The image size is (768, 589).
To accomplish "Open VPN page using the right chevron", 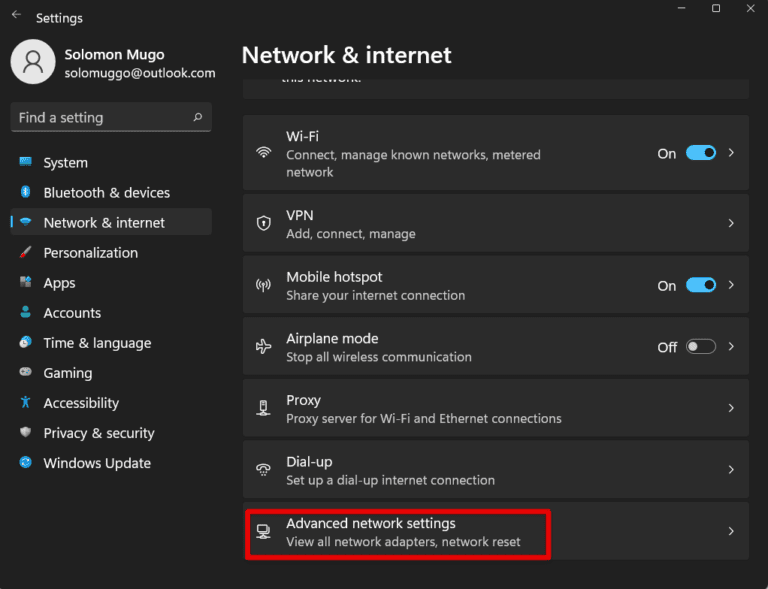I will (x=731, y=223).
